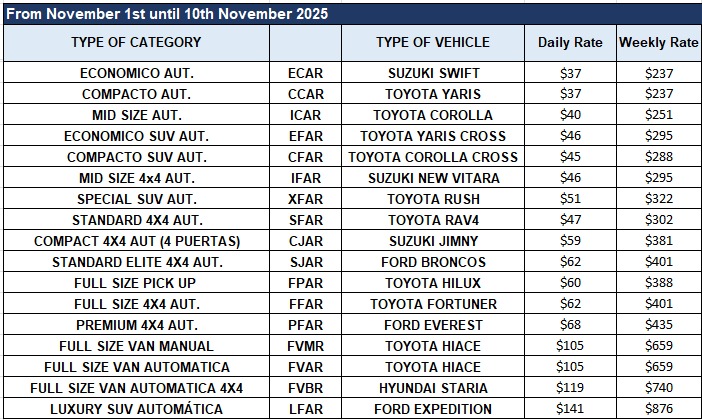Click the date range title banner
This screenshot has height=420, width=702.
(x=353, y=14)
